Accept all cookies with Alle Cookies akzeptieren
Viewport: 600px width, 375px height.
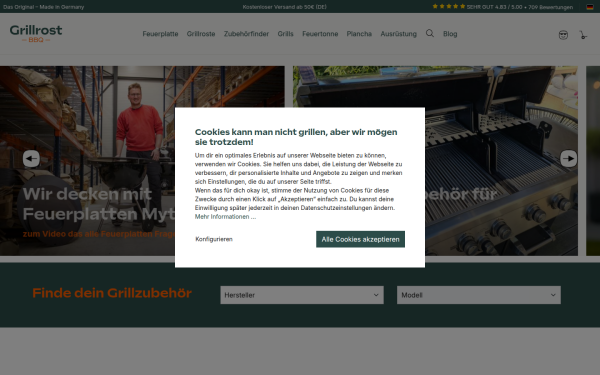(360, 239)
